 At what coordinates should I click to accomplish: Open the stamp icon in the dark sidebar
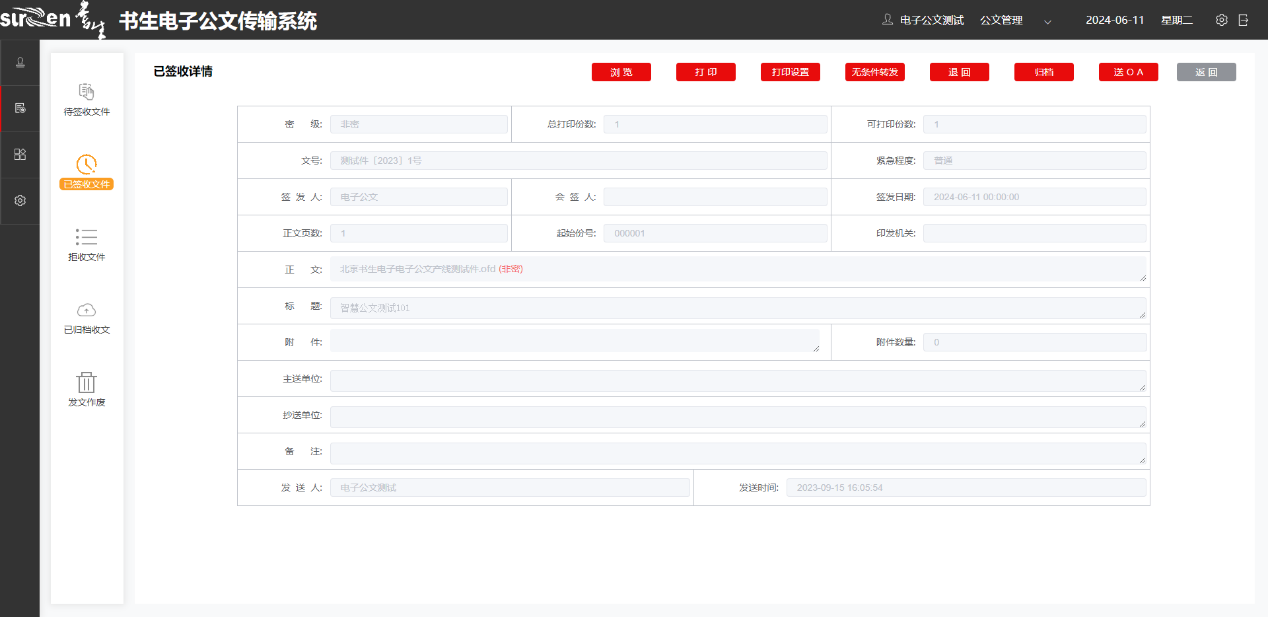click(x=20, y=62)
